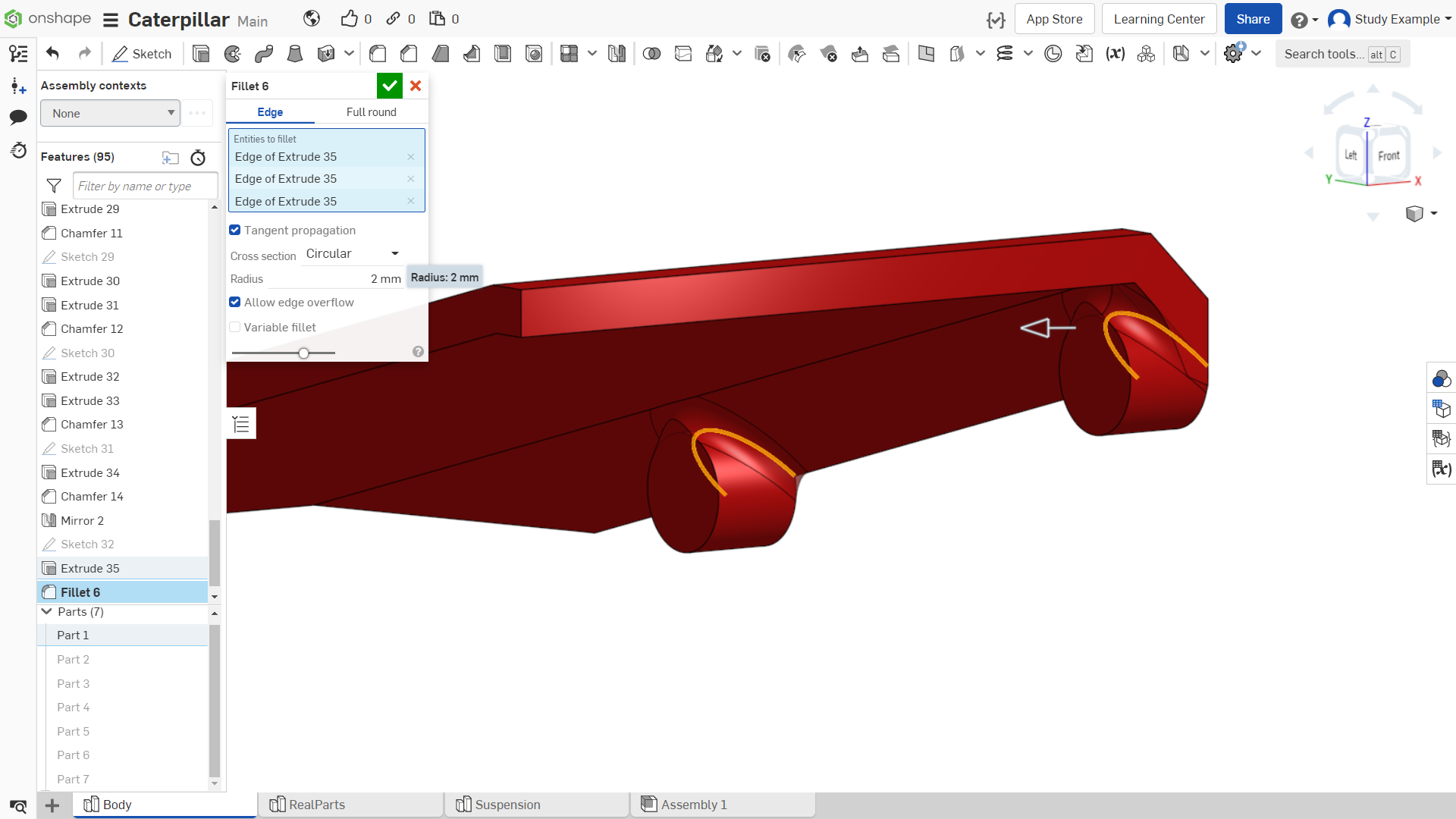Click the Front face of view cube
This screenshot has height=819, width=1456.
(1389, 155)
